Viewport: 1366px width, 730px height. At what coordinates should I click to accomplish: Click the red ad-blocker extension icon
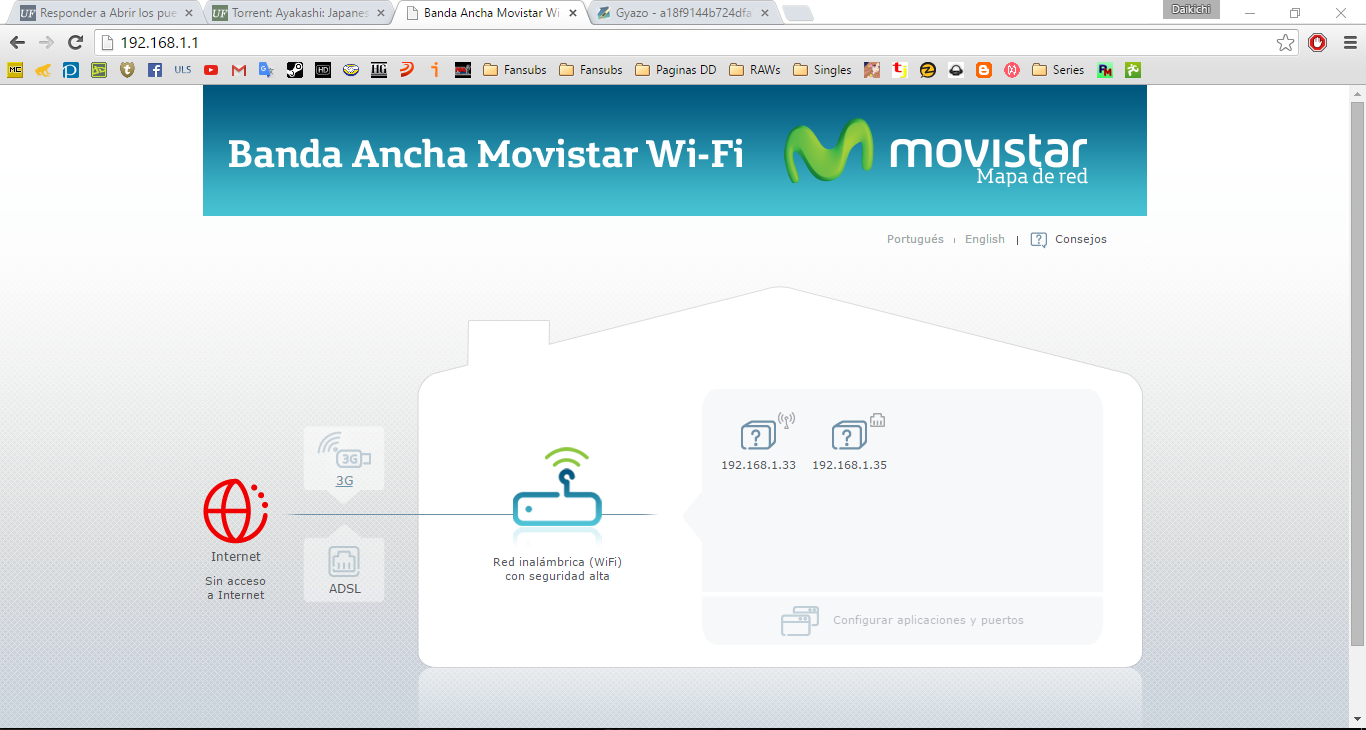[1318, 42]
